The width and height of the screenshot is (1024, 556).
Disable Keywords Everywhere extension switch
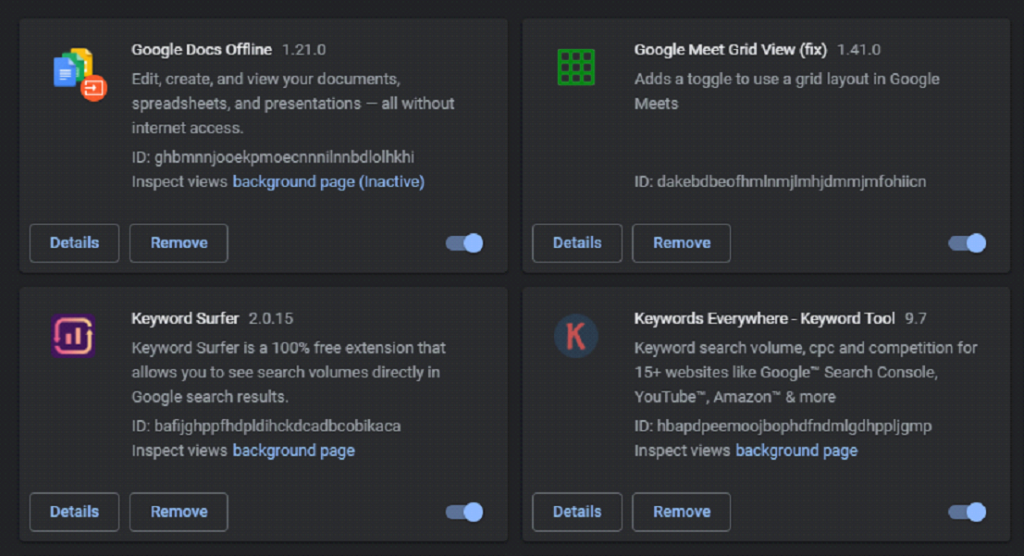coord(967,512)
